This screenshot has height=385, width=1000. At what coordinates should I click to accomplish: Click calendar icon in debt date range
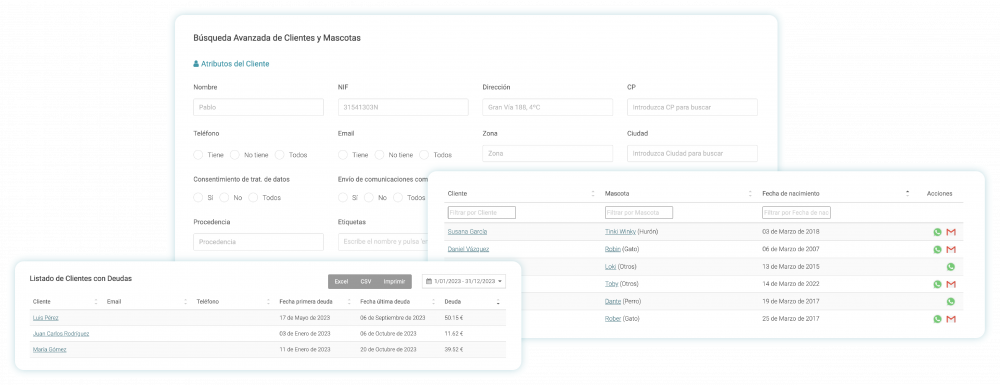(429, 281)
